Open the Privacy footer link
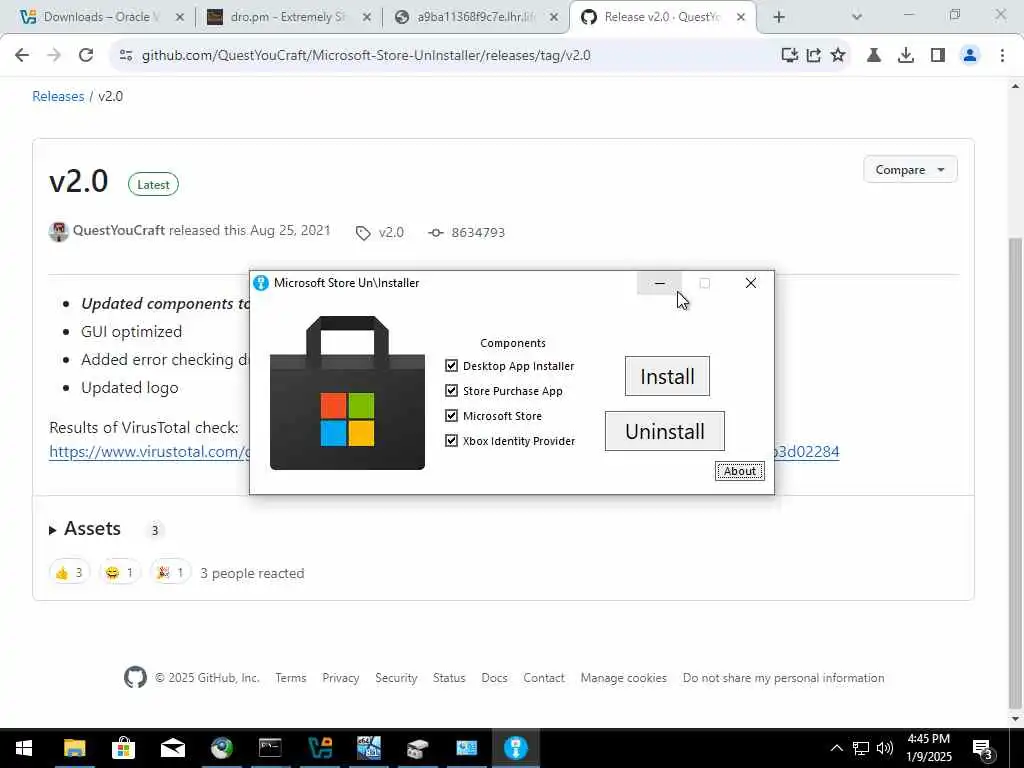Image resolution: width=1024 pixels, height=768 pixels. click(x=340, y=678)
